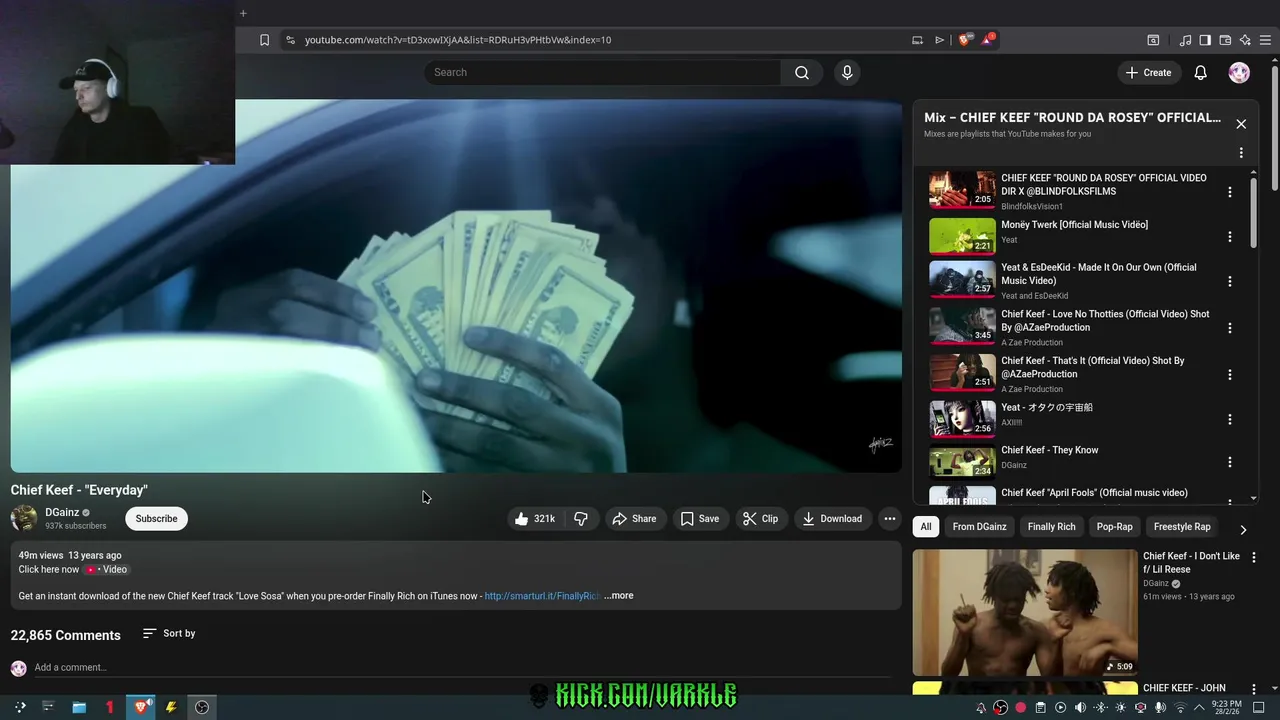Clip the video with scissors button

point(761,519)
